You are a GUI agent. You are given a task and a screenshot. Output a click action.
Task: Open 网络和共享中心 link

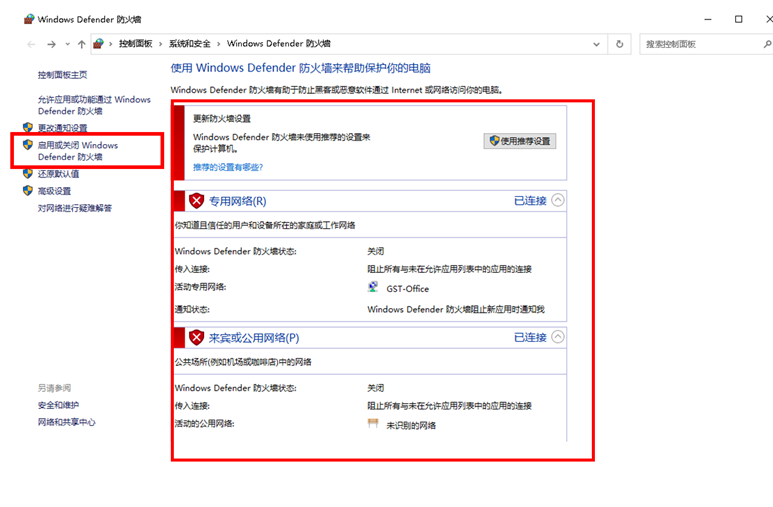[x=67, y=422]
